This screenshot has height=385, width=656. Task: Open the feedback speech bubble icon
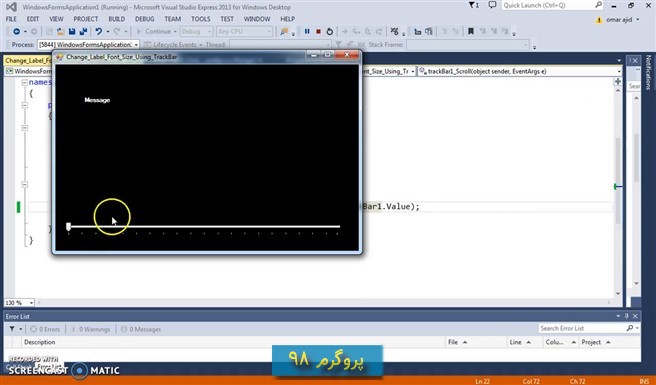[x=492, y=5]
